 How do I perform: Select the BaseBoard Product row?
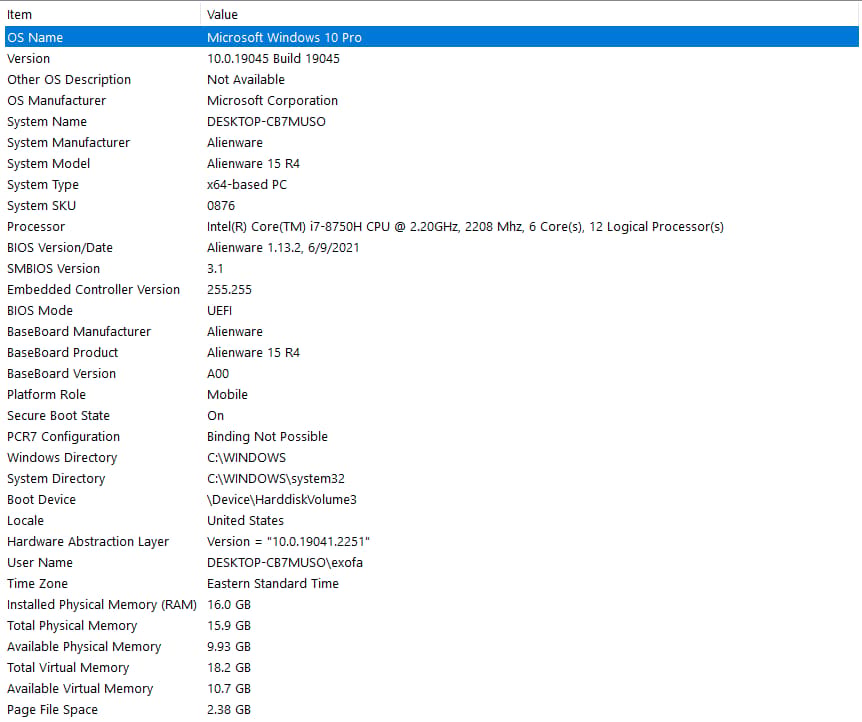[432, 352]
